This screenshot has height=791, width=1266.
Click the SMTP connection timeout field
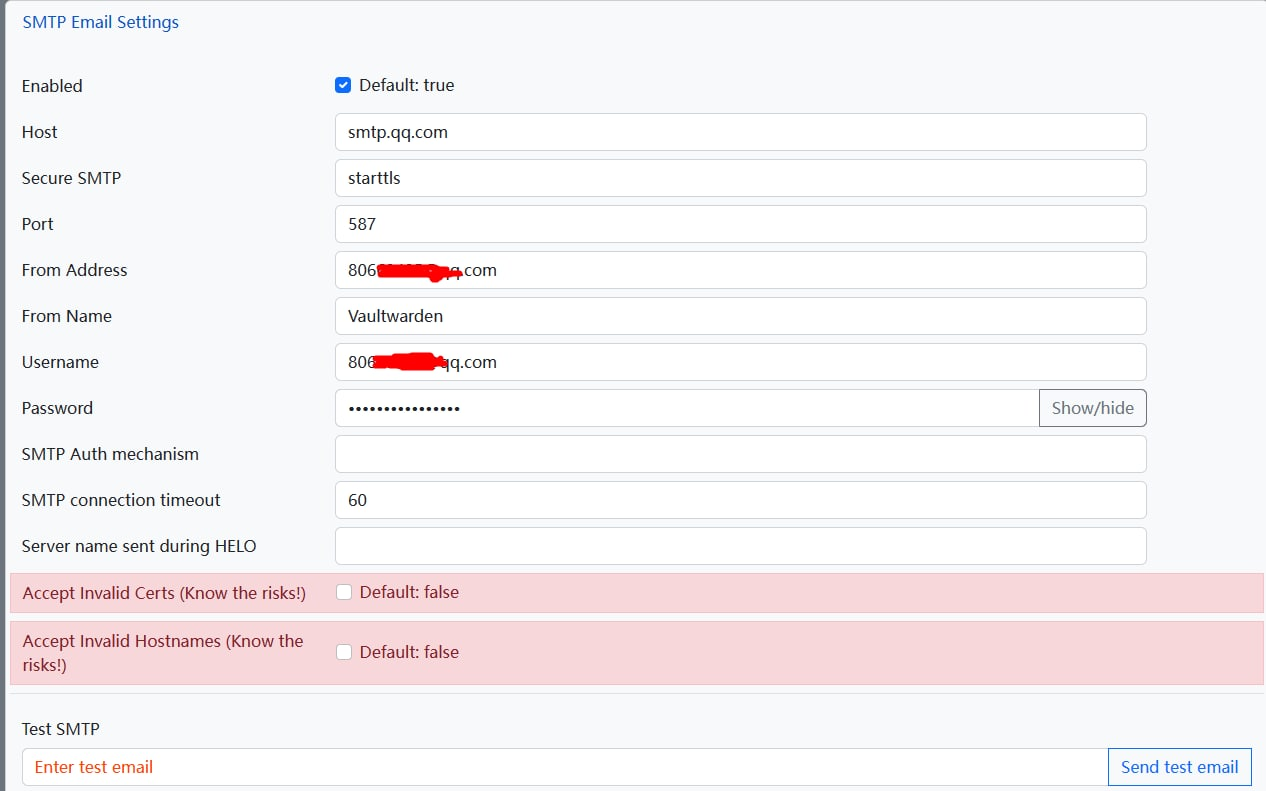point(740,500)
